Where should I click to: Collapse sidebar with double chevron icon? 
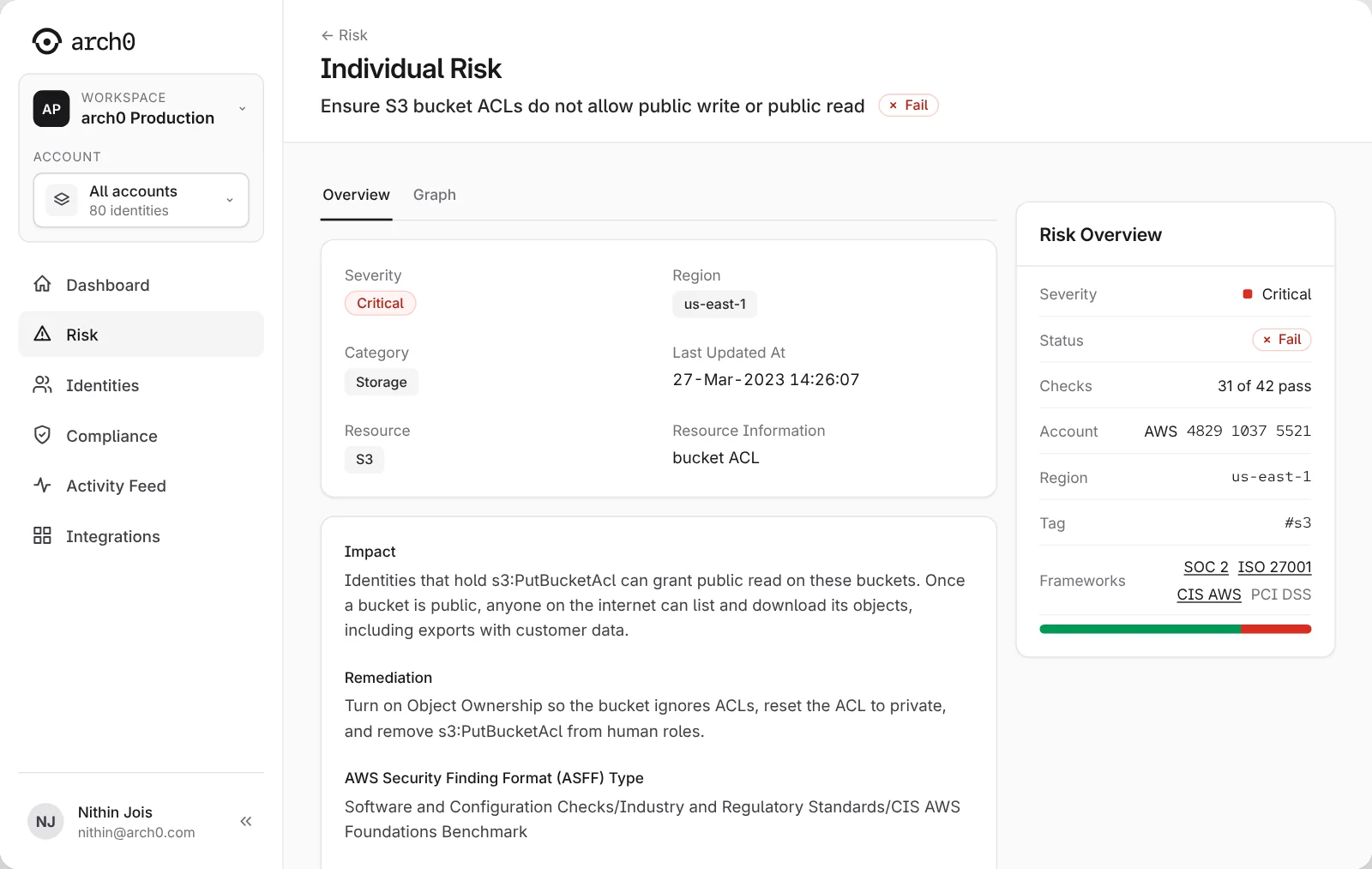tap(246, 821)
